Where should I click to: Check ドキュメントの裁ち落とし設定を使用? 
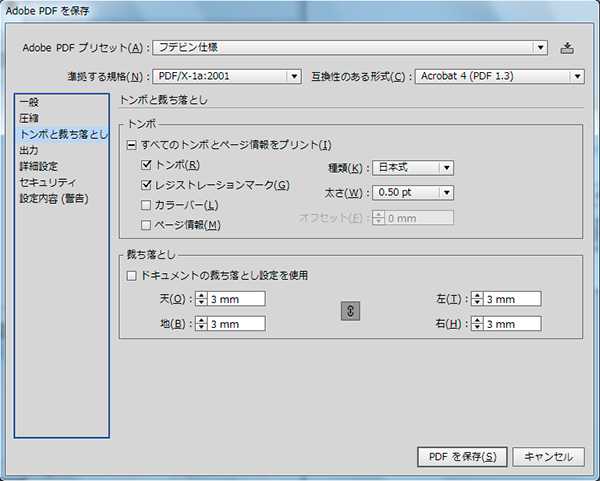(x=132, y=276)
